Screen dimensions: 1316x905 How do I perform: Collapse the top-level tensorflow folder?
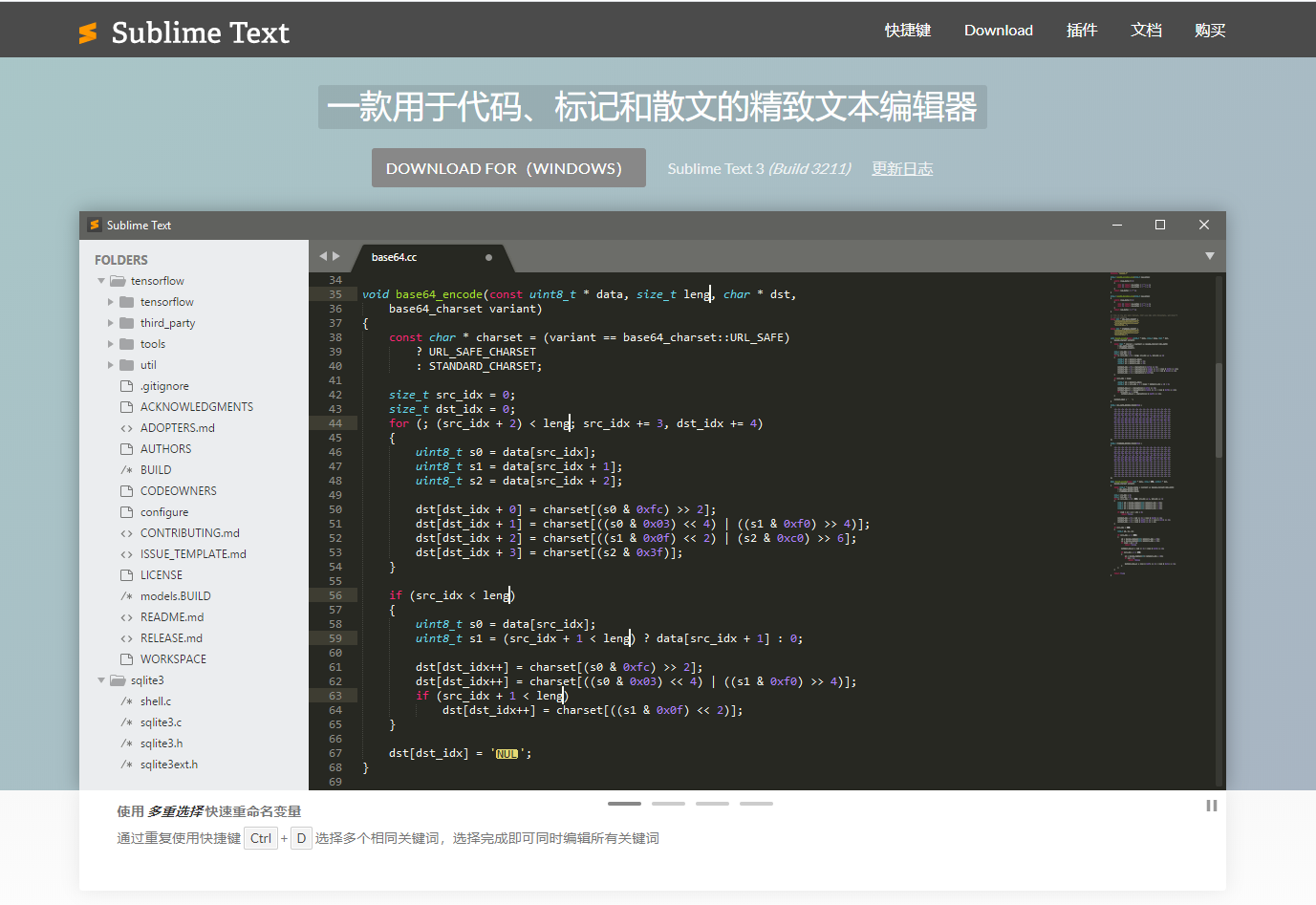point(101,281)
